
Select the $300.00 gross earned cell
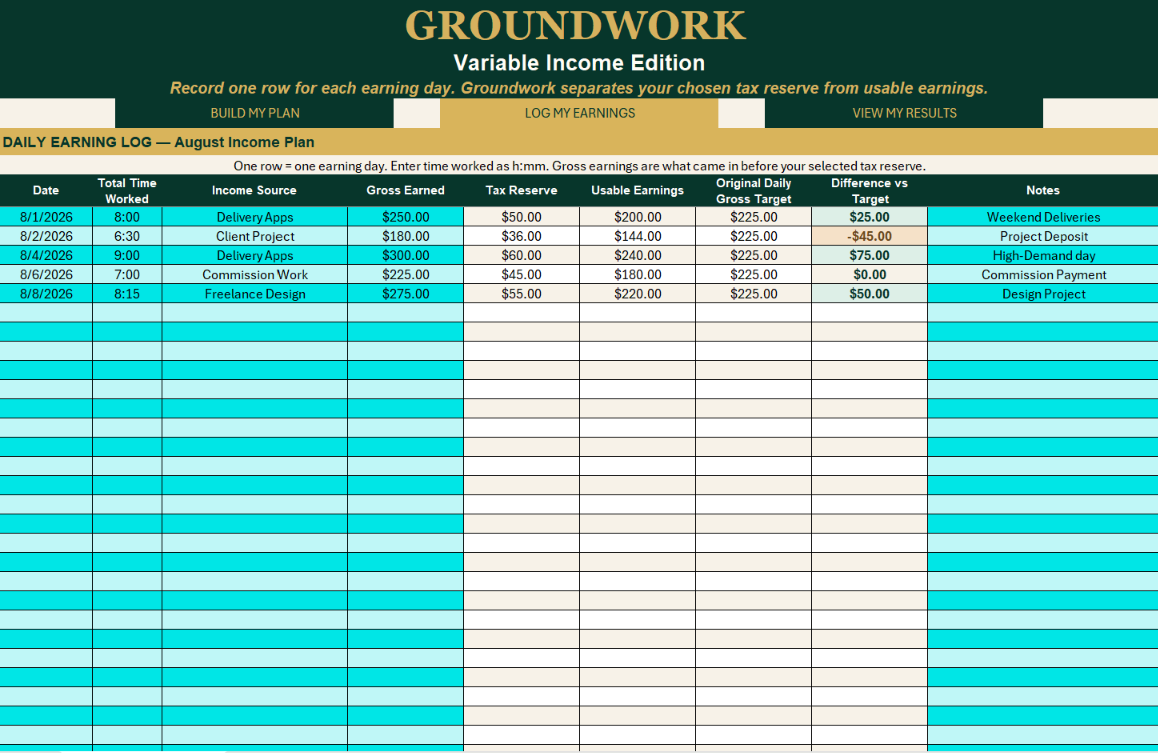click(x=405, y=255)
